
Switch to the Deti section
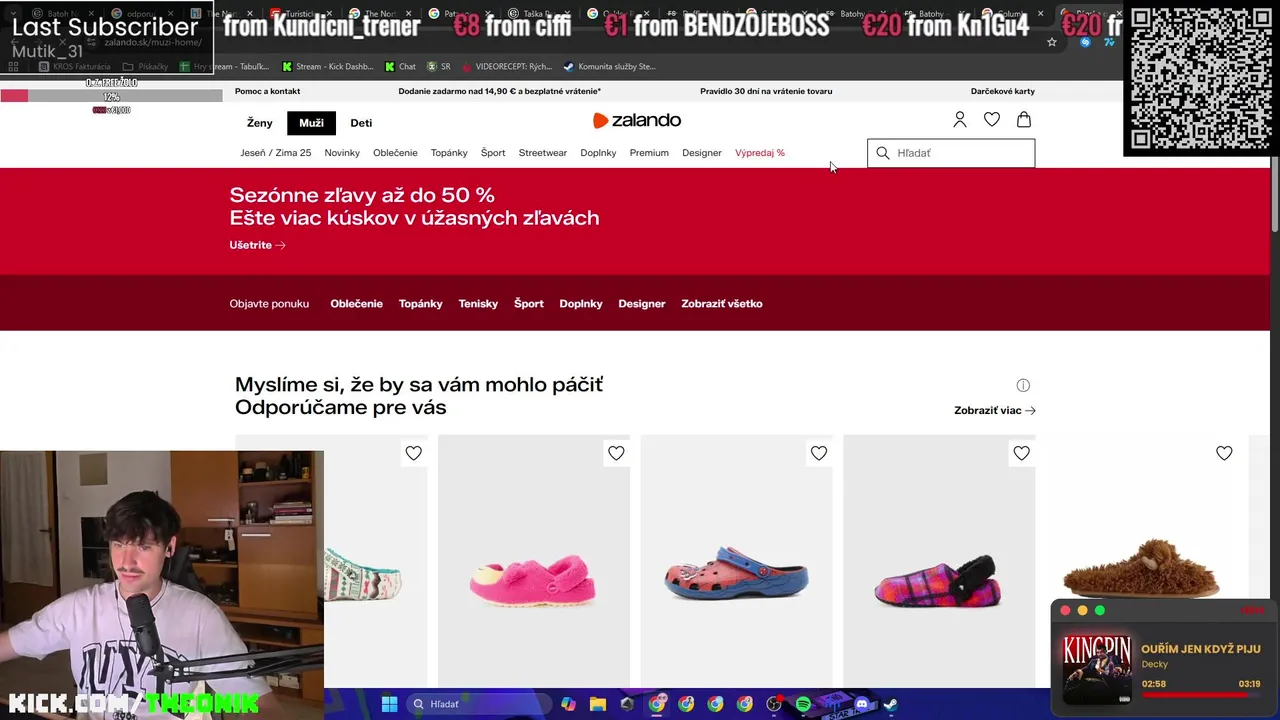[361, 123]
